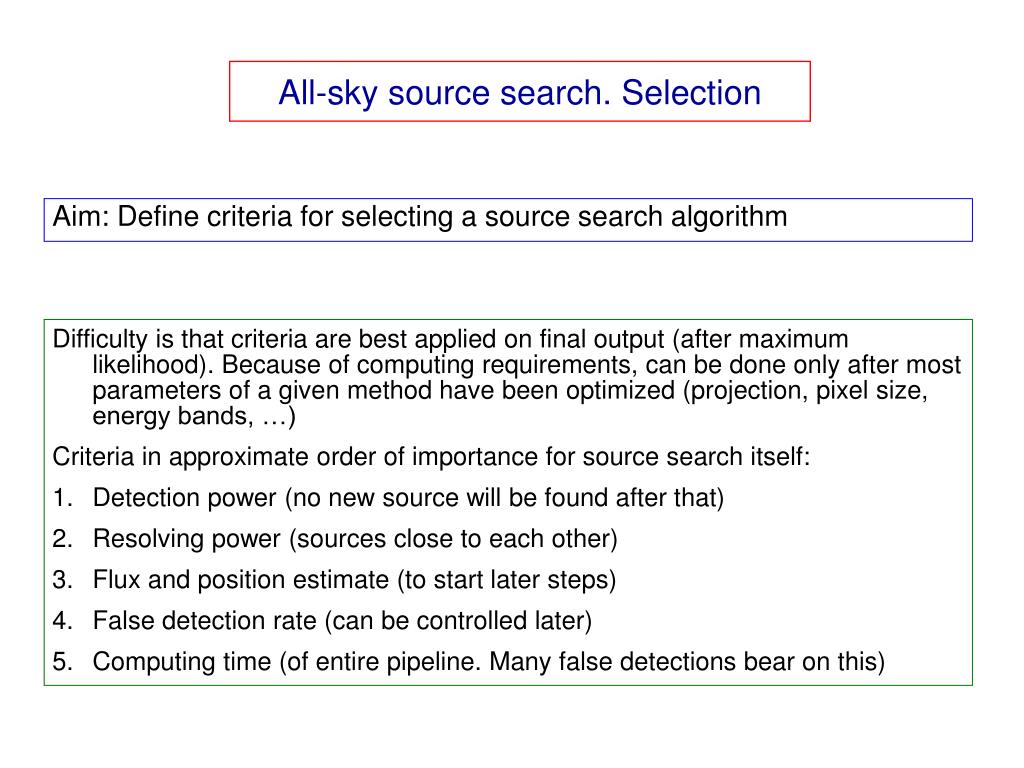Click the 'Difficulty is that criteria' paragraph

point(507,377)
